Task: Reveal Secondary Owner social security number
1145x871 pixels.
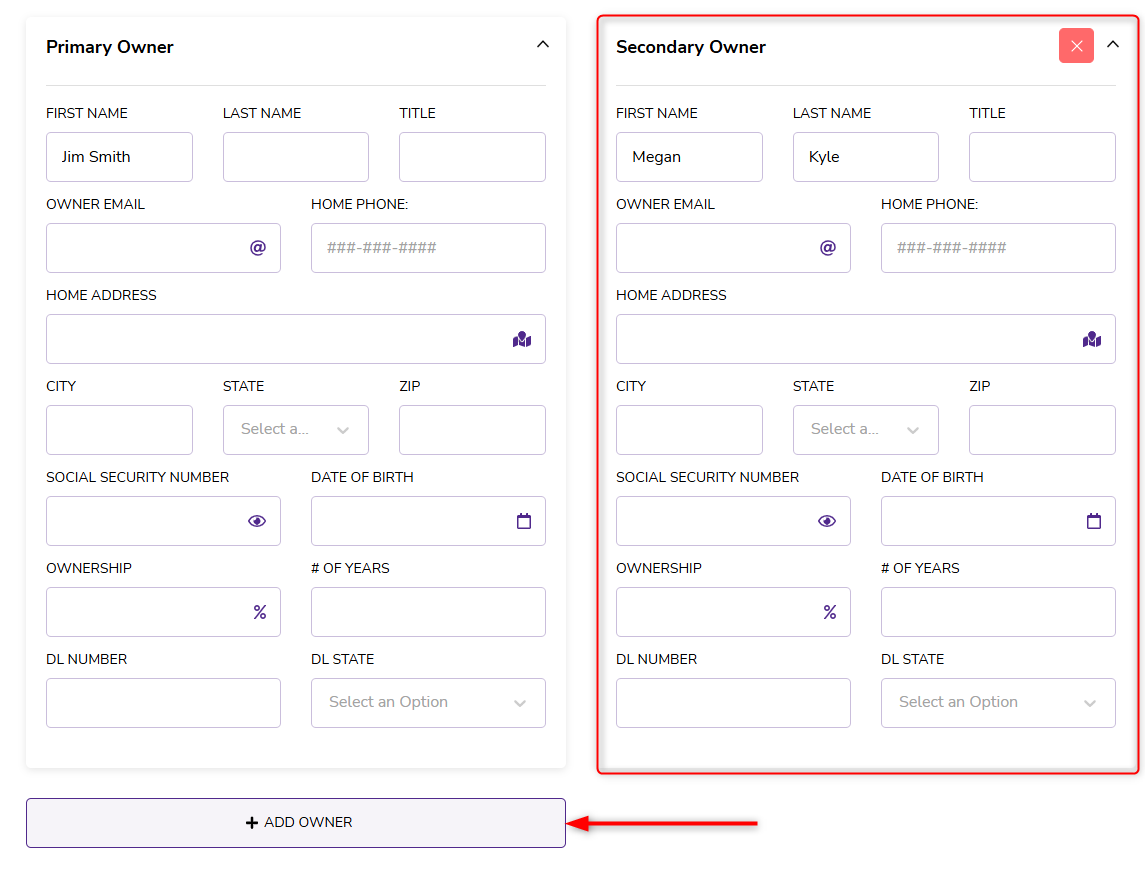Action: (827, 521)
